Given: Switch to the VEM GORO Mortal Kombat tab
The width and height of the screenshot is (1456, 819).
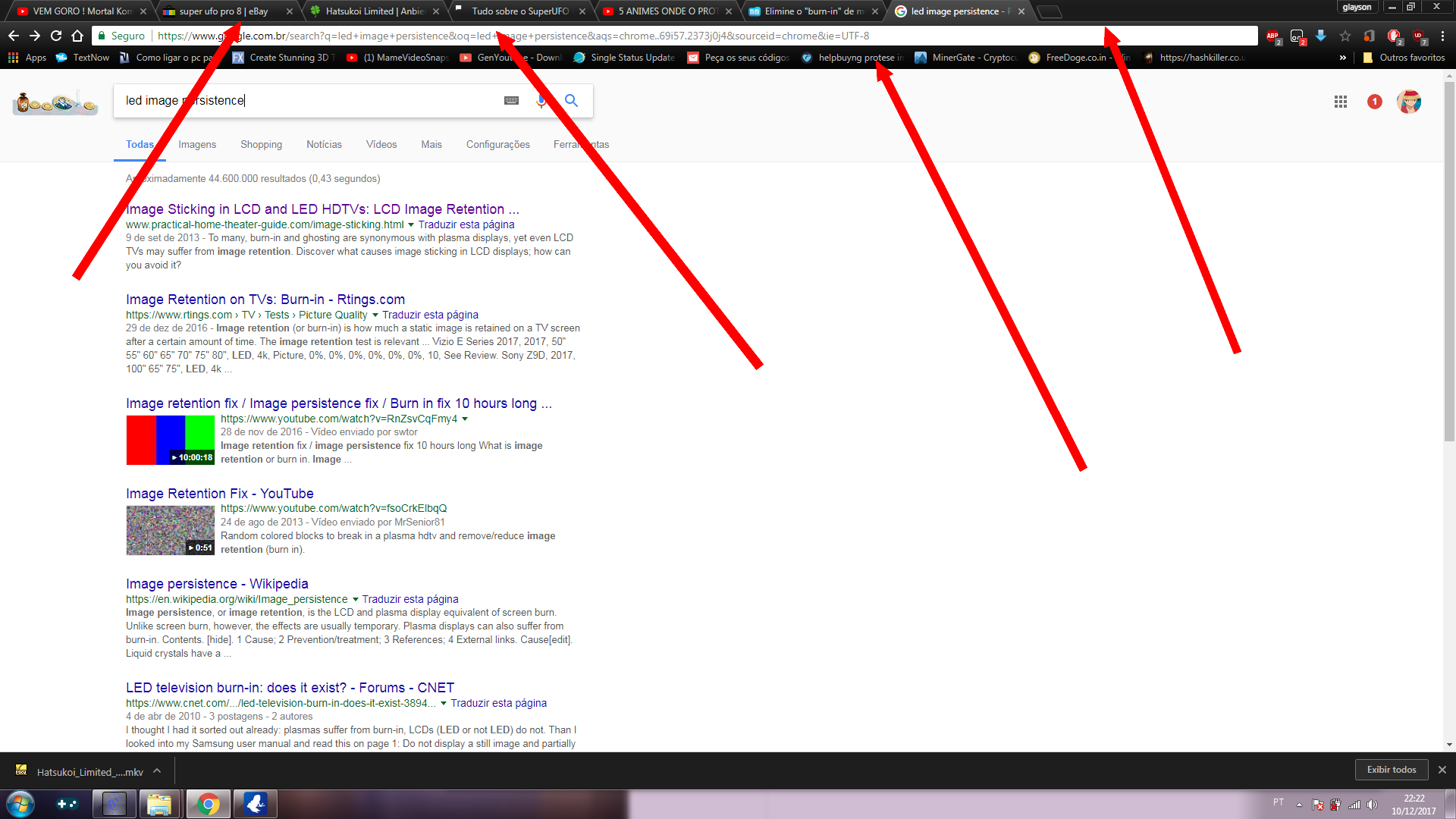Looking at the screenshot, I should 81,11.
